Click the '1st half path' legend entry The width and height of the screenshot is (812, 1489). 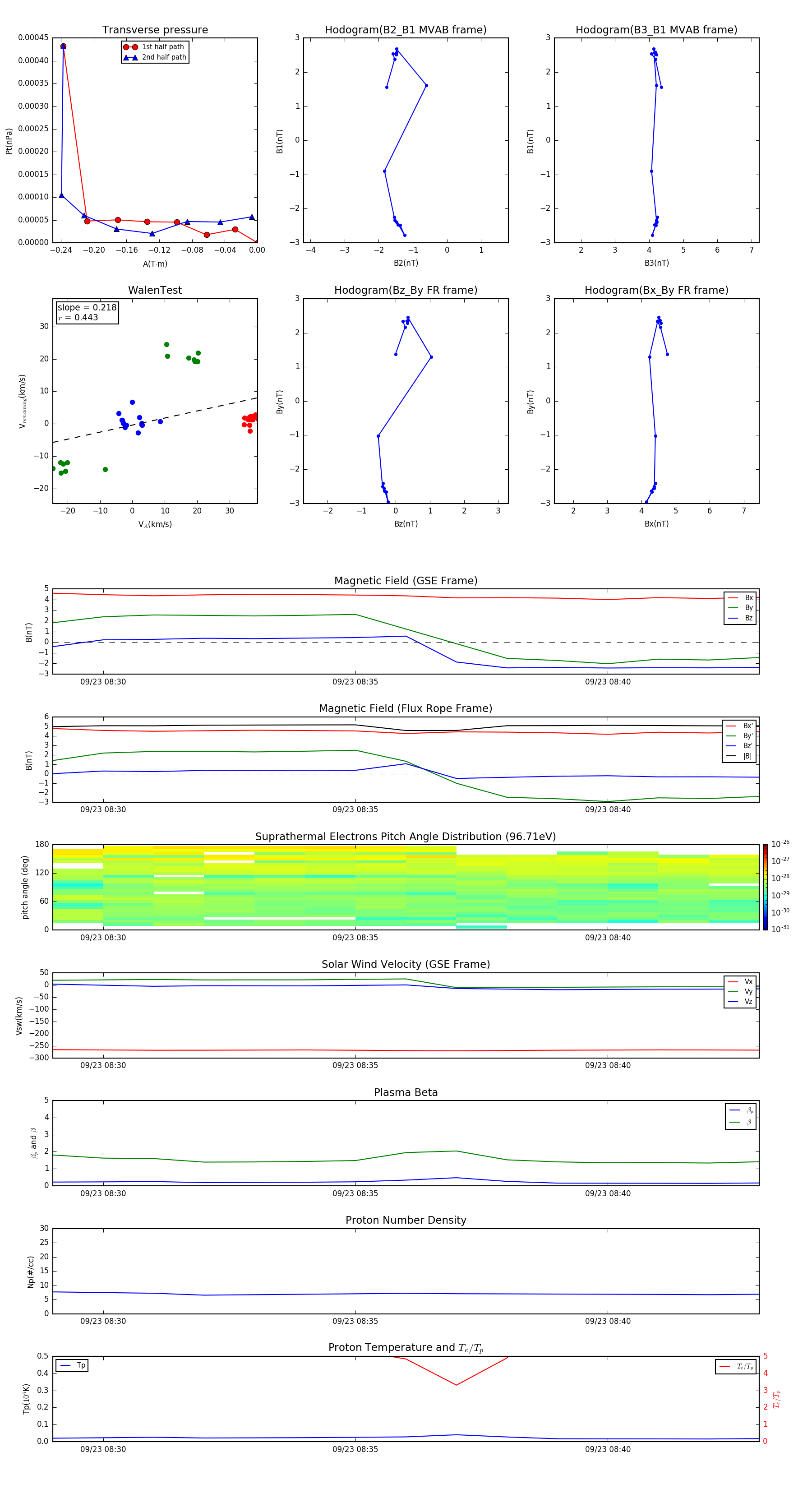click(x=154, y=47)
